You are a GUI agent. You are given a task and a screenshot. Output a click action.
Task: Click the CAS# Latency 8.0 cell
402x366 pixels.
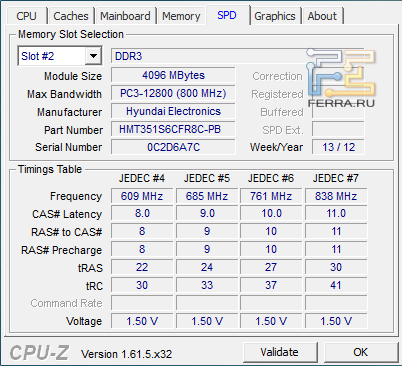coord(142,213)
